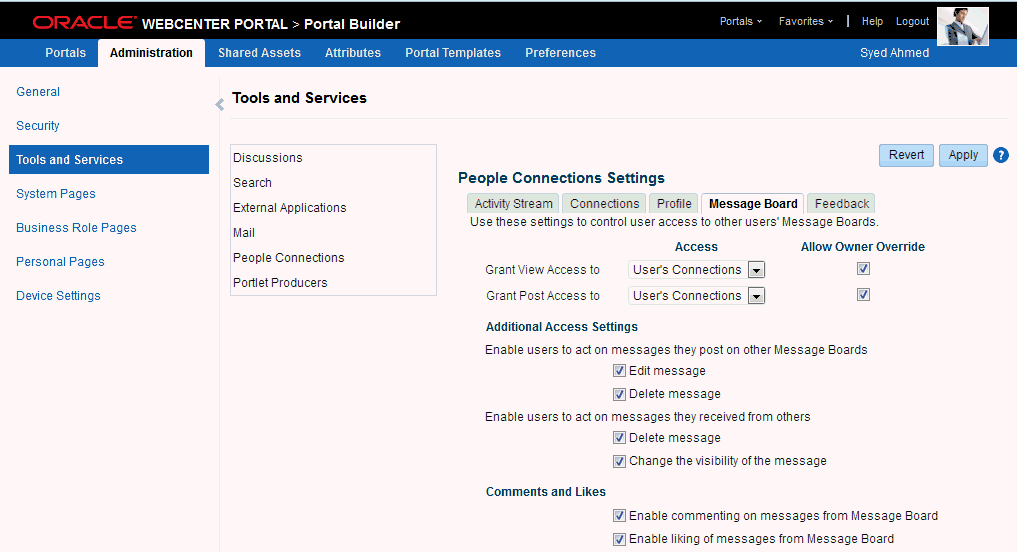
Task: Open Device Settings in sidebar
Action: tap(58, 296)
